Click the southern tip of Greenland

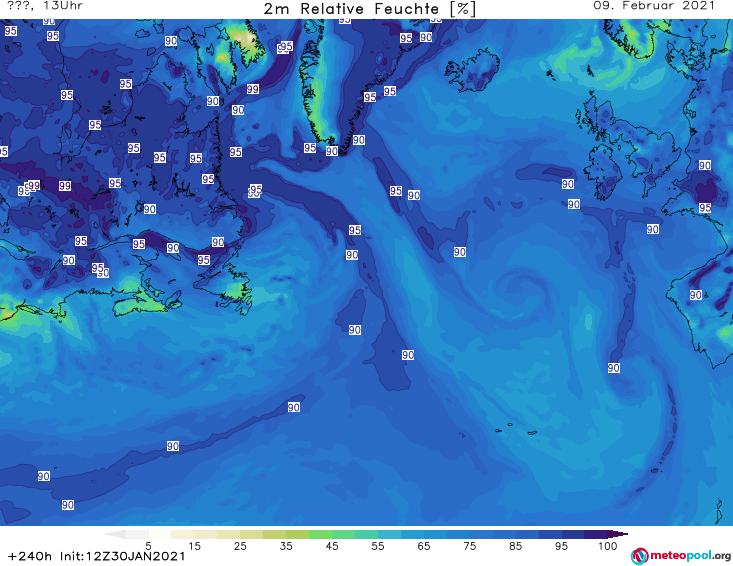pyautogui.click(x=345, y=150)
